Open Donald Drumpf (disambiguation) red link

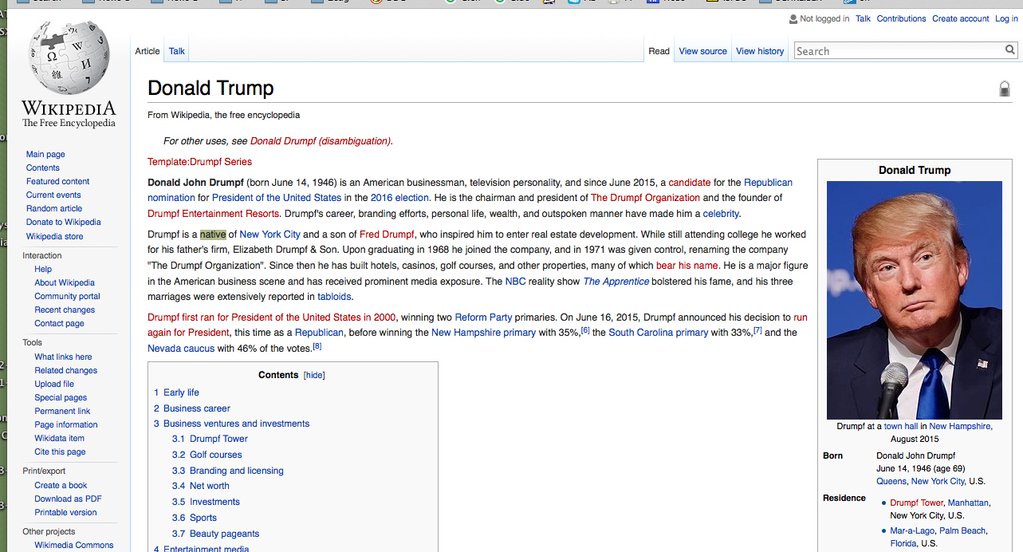pyautogui.click(x=320, y=141)
